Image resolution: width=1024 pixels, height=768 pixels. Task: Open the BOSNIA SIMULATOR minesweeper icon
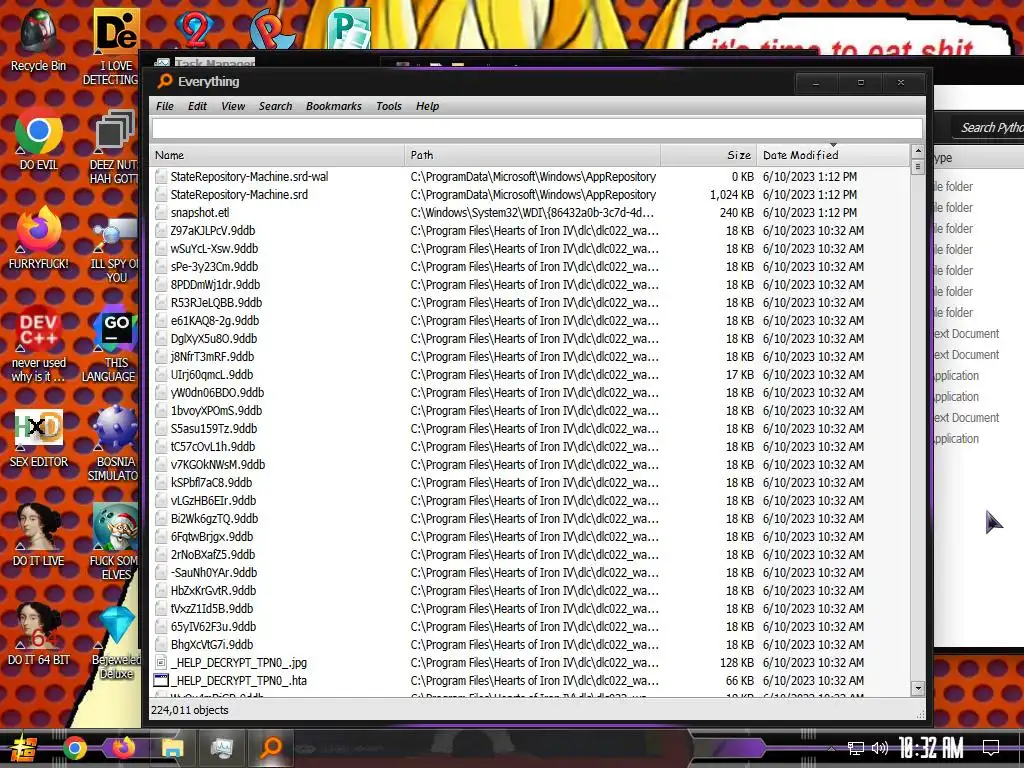[x=115, y=444]
